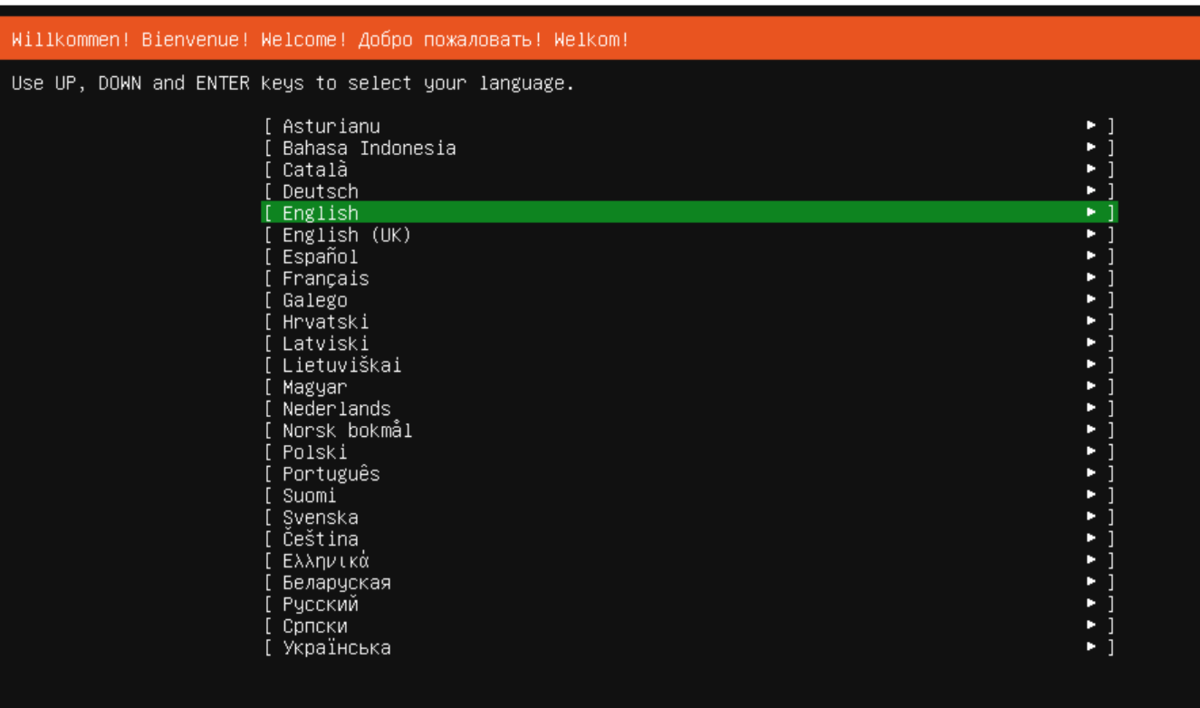Choose Bahasa Indonesia from the language list
This screenshot has width=1200, height=708.
(689, 148)
